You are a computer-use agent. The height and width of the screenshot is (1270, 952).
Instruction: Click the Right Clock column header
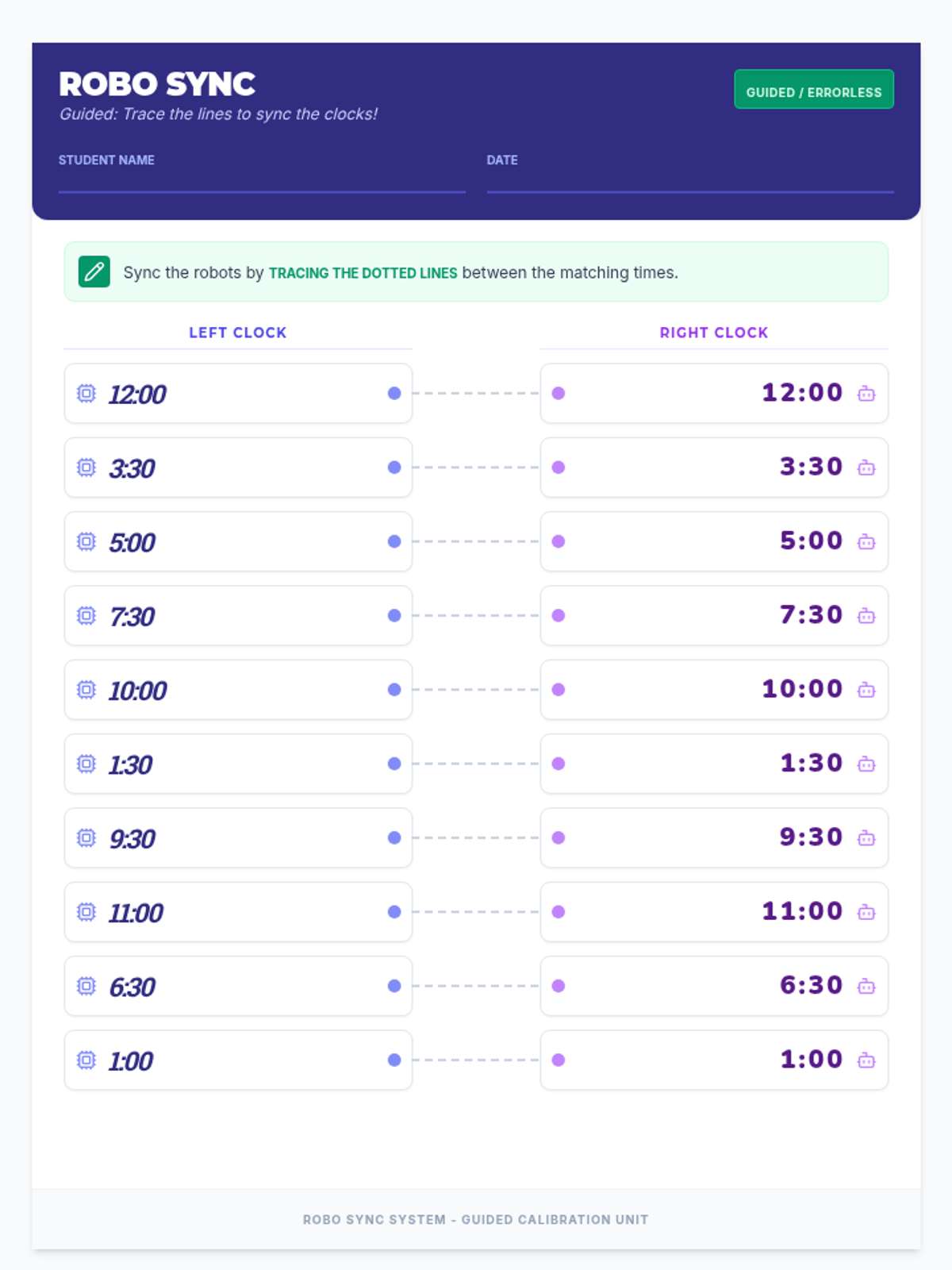click(x=713, y=333)
